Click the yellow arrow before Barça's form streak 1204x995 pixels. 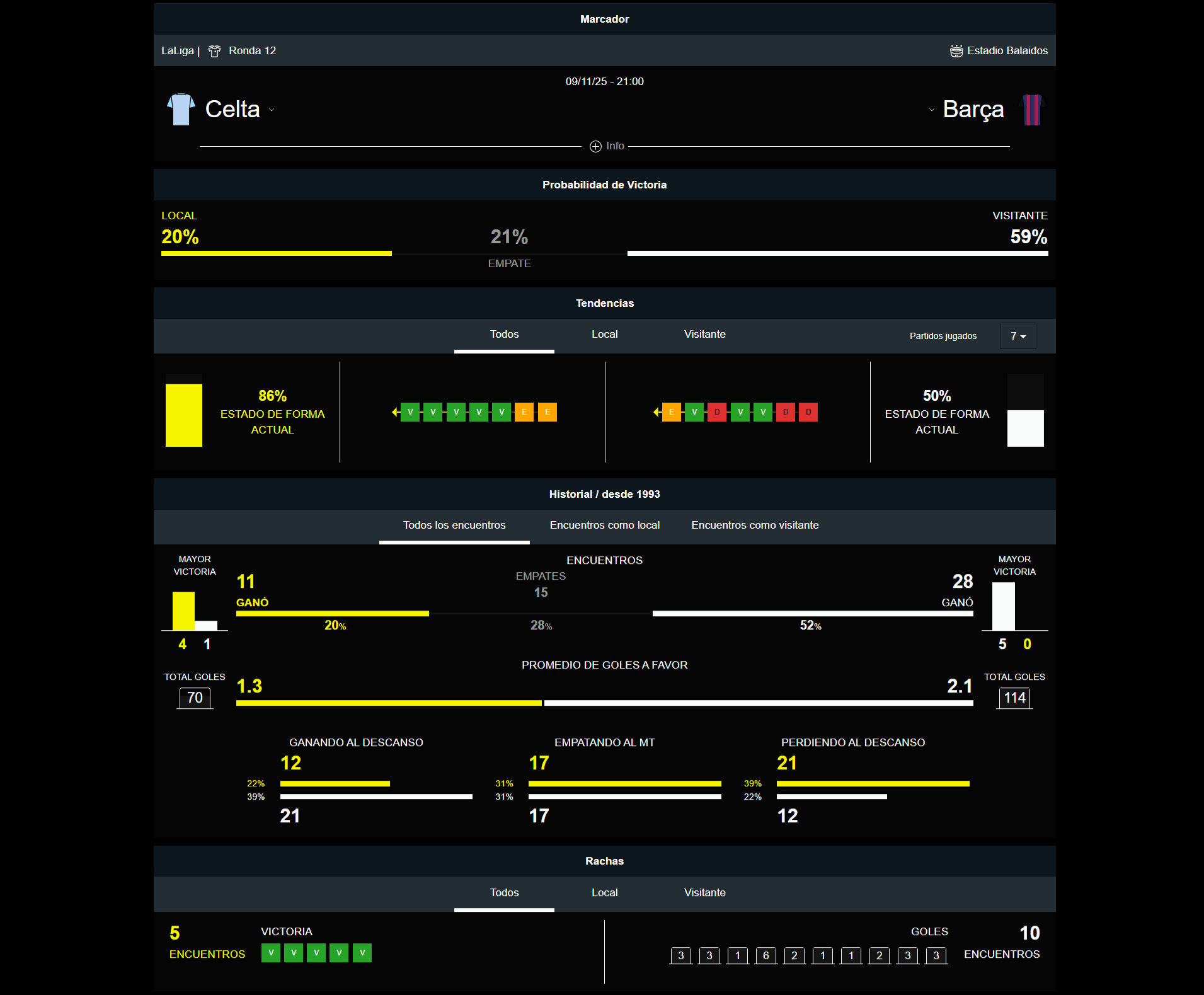657,412
